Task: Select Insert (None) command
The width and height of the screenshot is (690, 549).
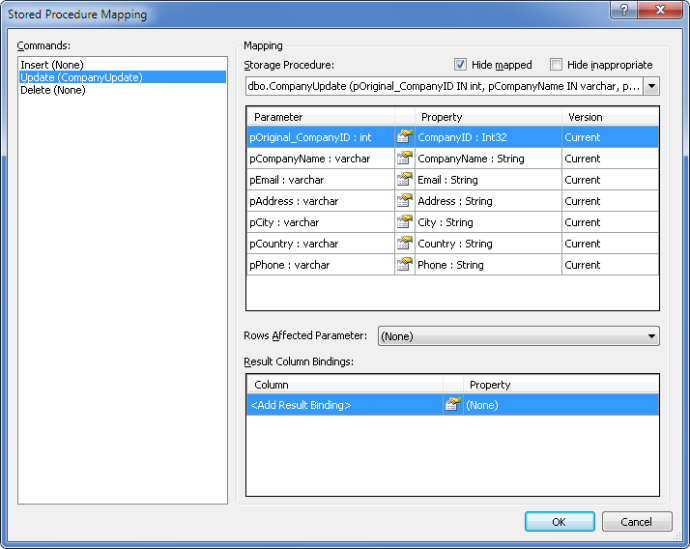Action: [x=52, y=65]
